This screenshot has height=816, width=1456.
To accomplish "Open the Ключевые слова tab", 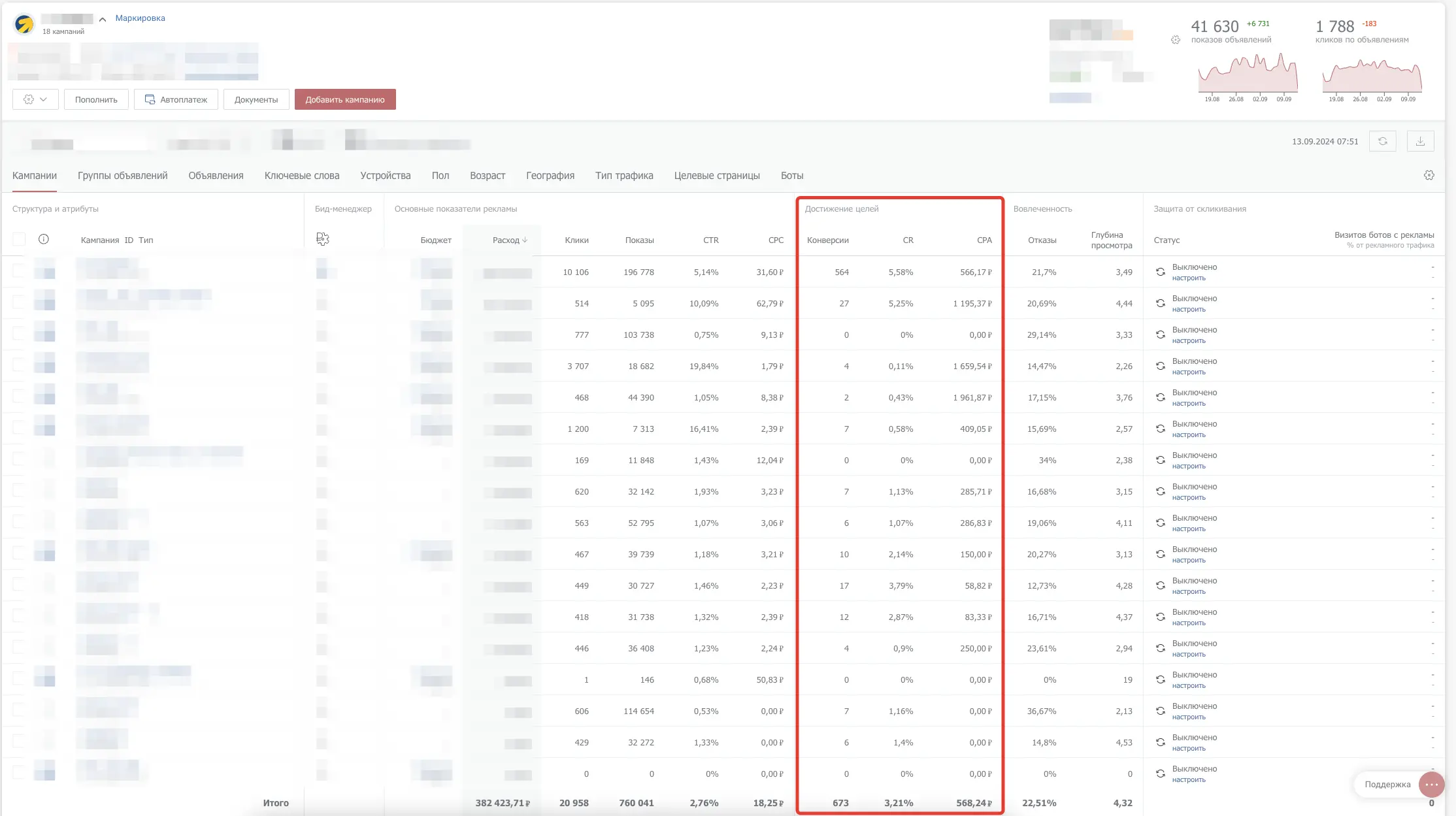I will point(302,176).
